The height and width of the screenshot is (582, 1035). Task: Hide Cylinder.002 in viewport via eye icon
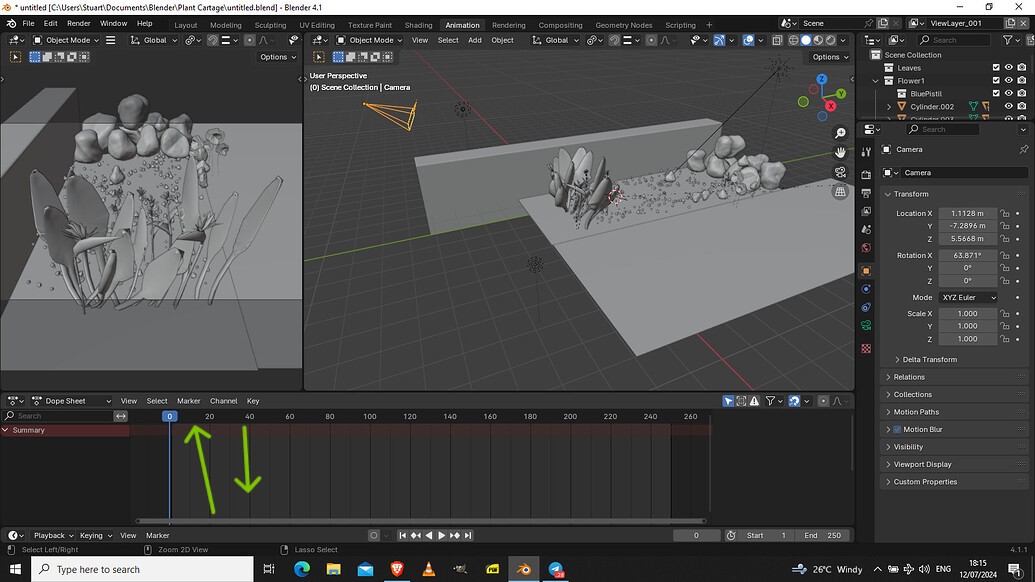(1009, 106)
